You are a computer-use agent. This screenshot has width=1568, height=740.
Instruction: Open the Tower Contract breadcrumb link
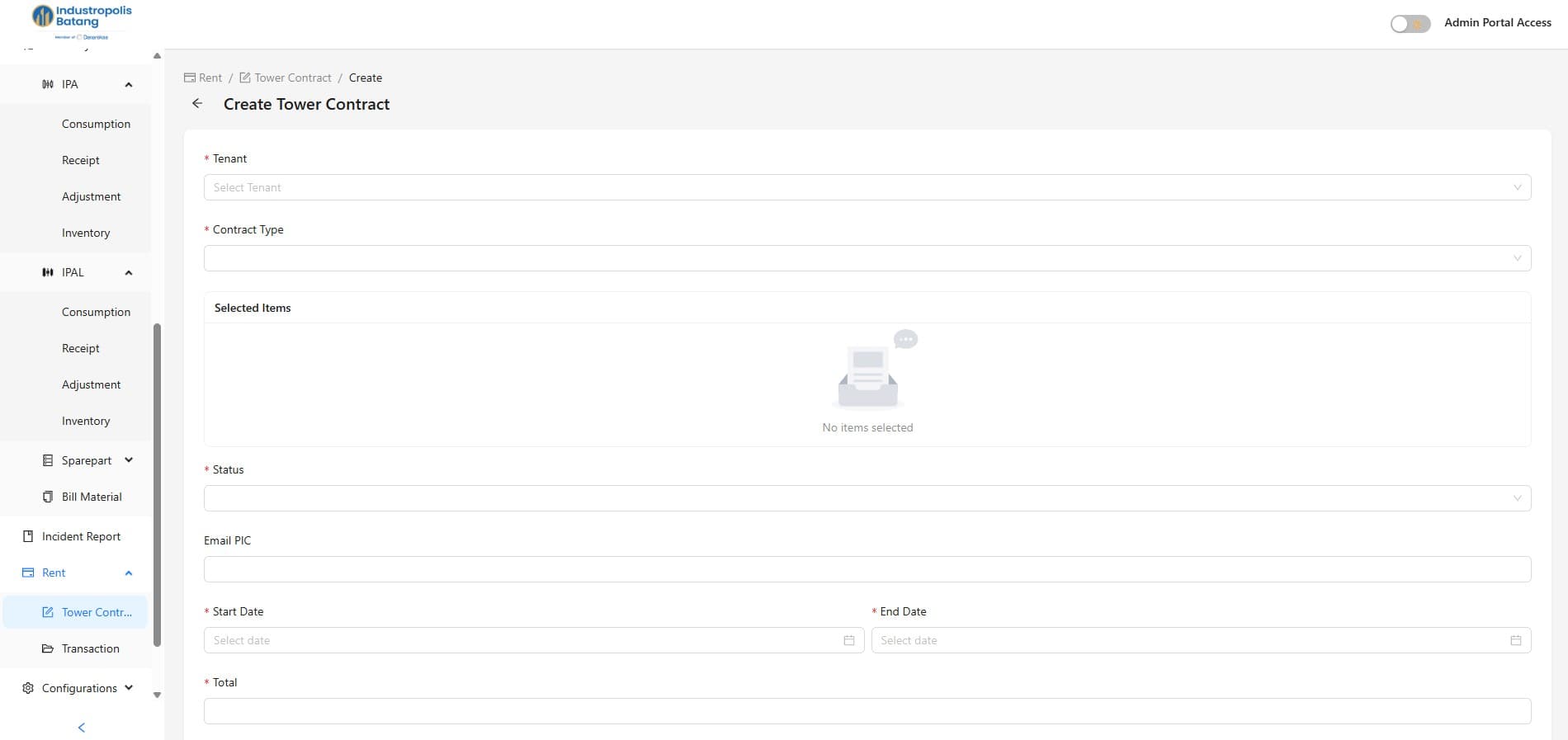click(x=293, y=78)
